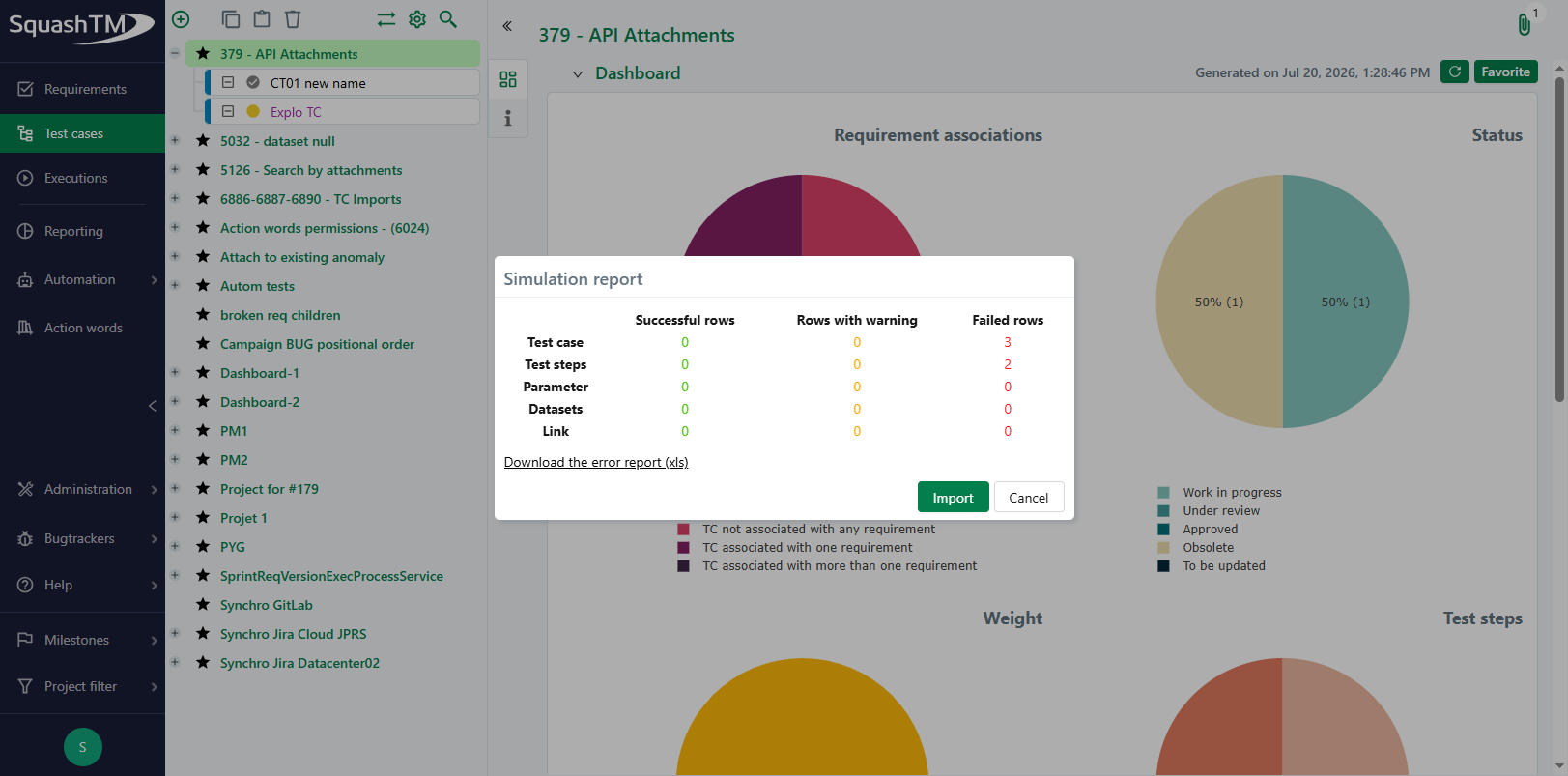The image size is (1568, 776).
Task: Open Requirements workspace
Action: (x=82, y=89)
